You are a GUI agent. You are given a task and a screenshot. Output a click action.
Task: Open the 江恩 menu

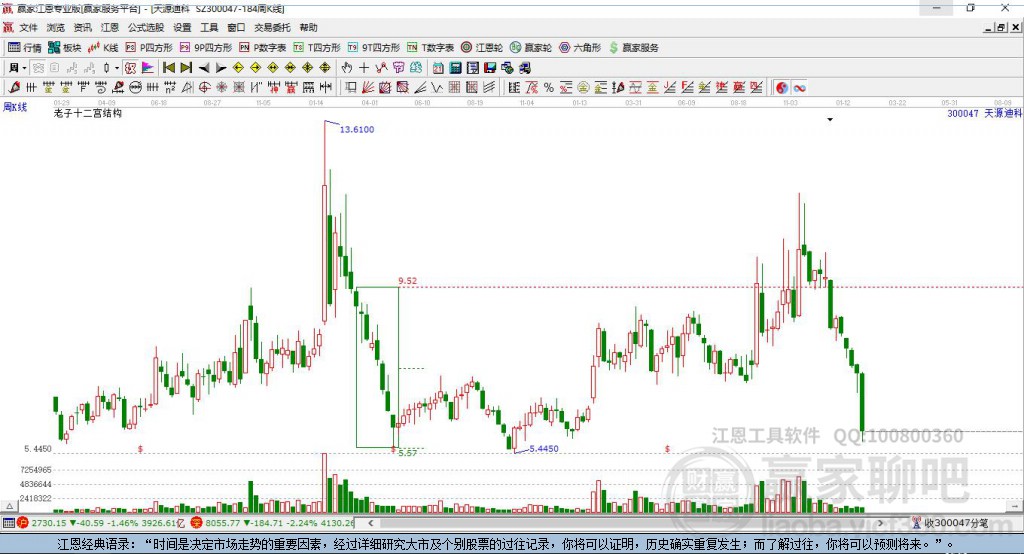110,27
